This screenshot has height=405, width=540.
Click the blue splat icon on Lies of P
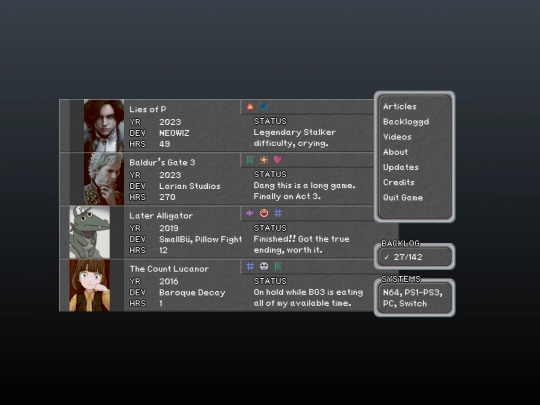click(x=264, y=107)
